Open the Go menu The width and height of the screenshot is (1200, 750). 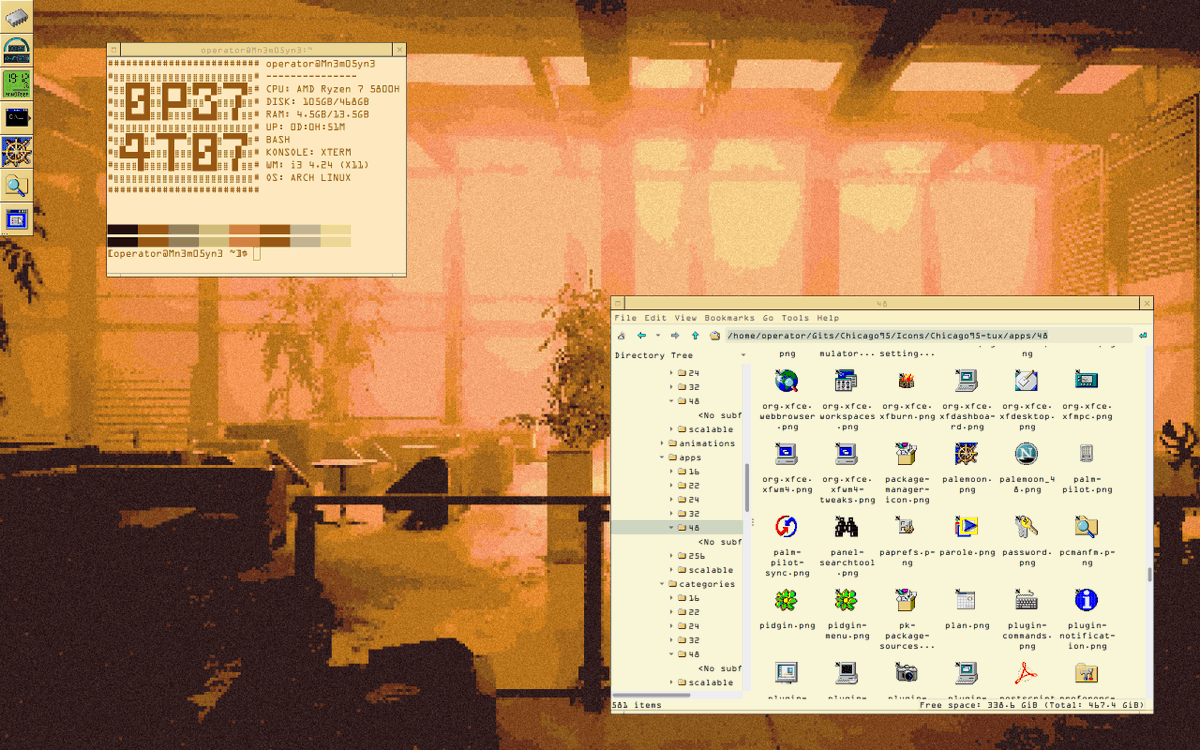click(769, 318)
